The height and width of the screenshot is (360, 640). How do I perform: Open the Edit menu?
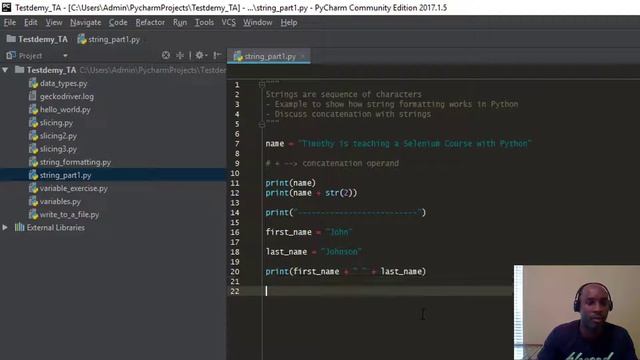pos(31,22)
